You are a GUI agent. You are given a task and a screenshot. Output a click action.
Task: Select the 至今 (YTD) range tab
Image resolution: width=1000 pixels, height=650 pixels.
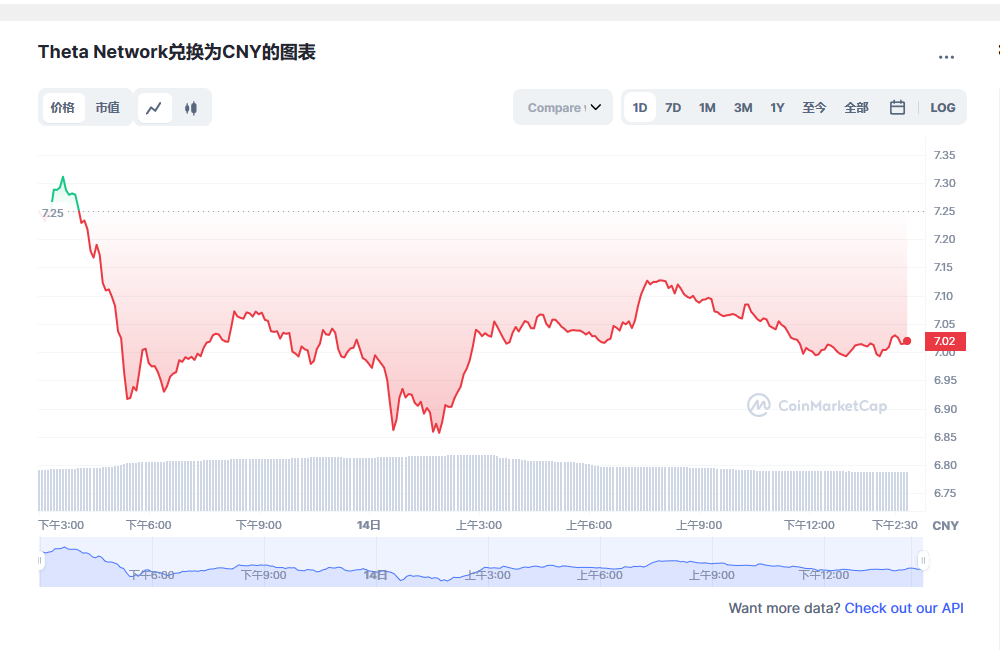tap(814, 108)
